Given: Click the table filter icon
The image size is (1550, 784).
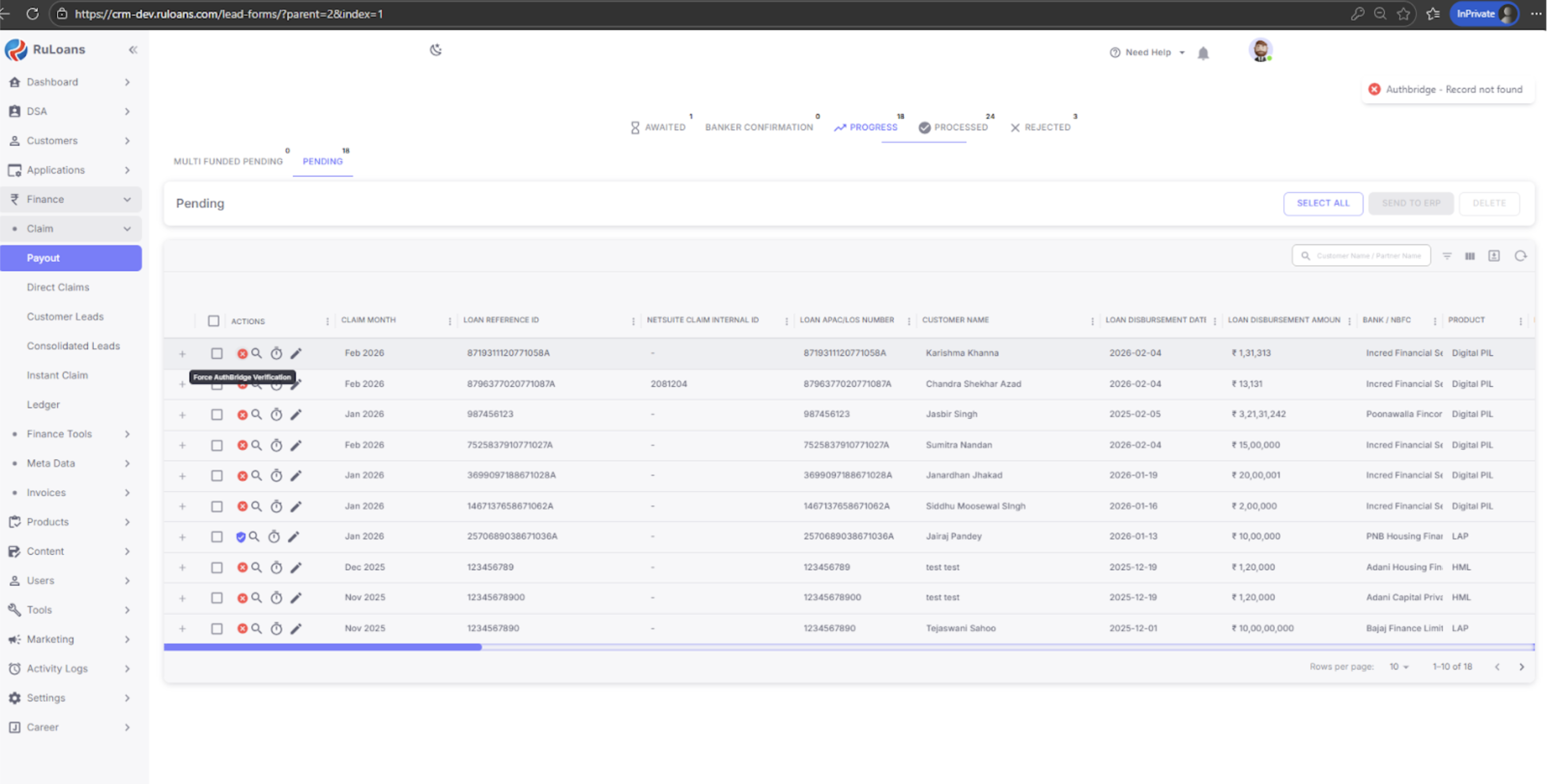Looking at the screenshot, I should coord(1447,256).
